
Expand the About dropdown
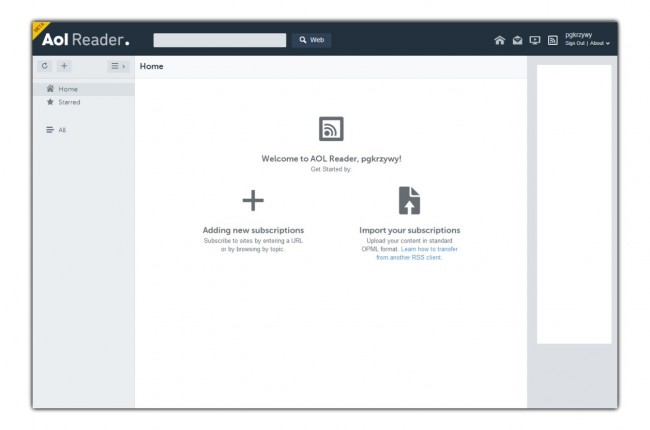pos(599,43)
